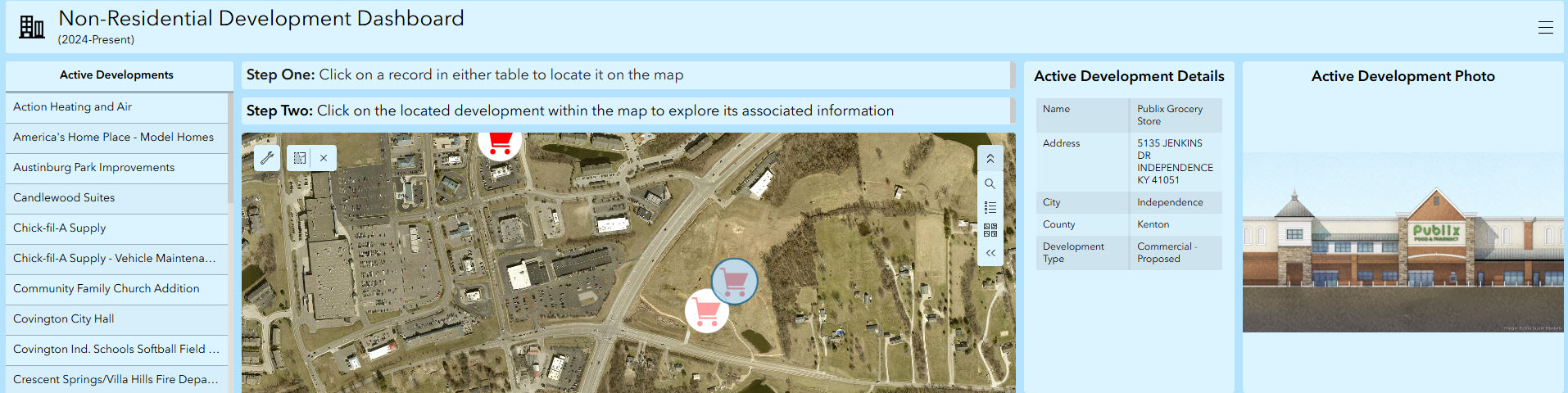Clear the map selection with X icon

click(x=324, y=158)
